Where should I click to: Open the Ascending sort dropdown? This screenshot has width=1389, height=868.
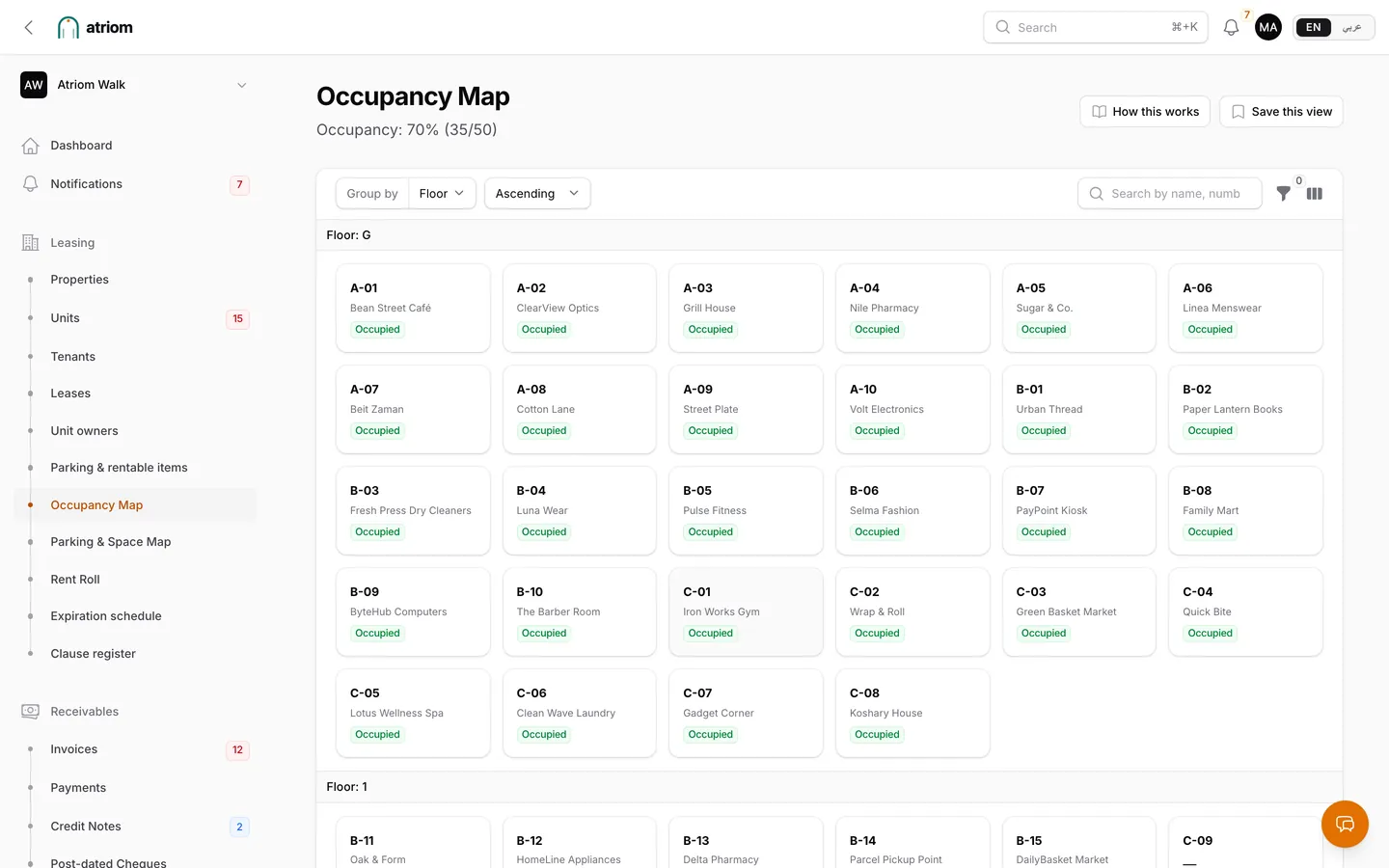pos(537,193)
